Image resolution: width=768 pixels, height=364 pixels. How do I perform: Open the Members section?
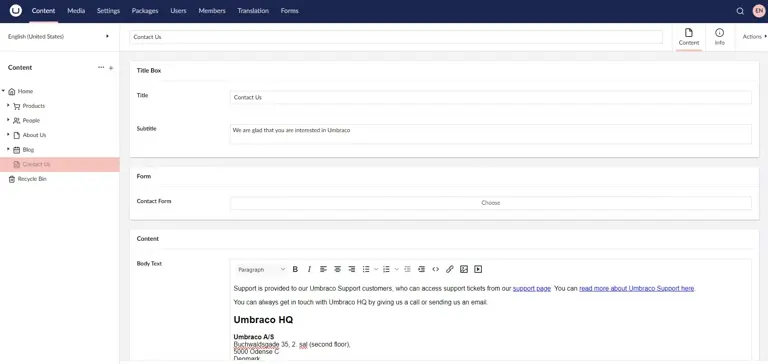click(x=212, y=11)
